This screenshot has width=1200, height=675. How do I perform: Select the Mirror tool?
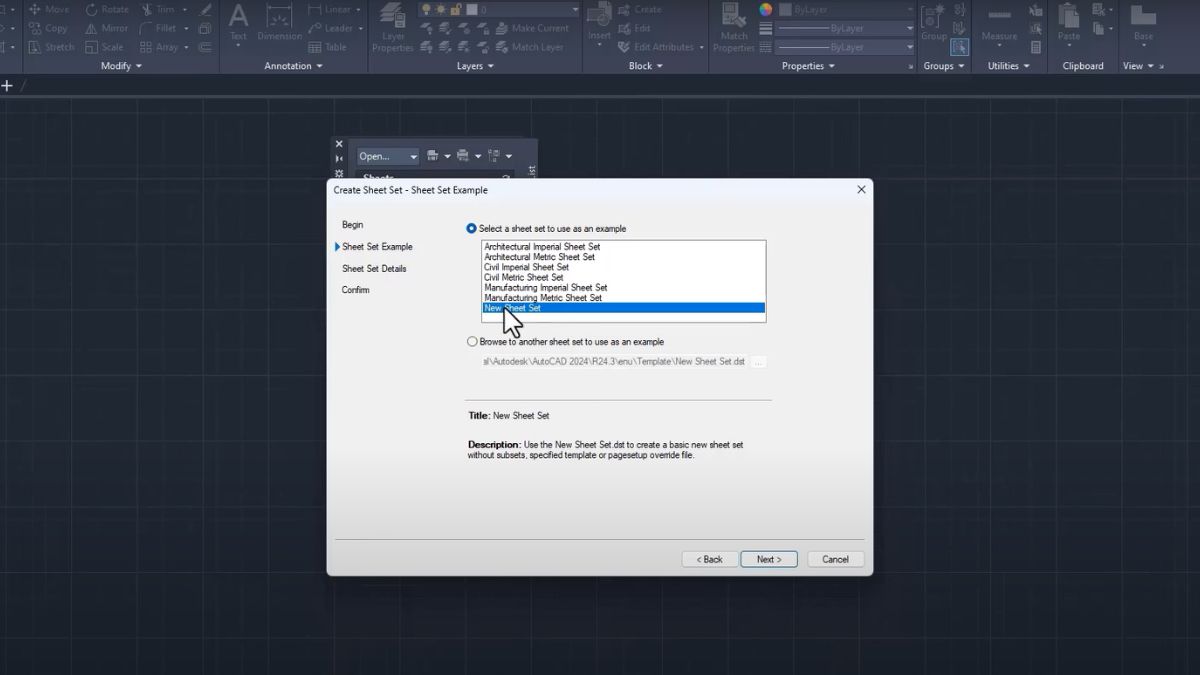(107, 28)
